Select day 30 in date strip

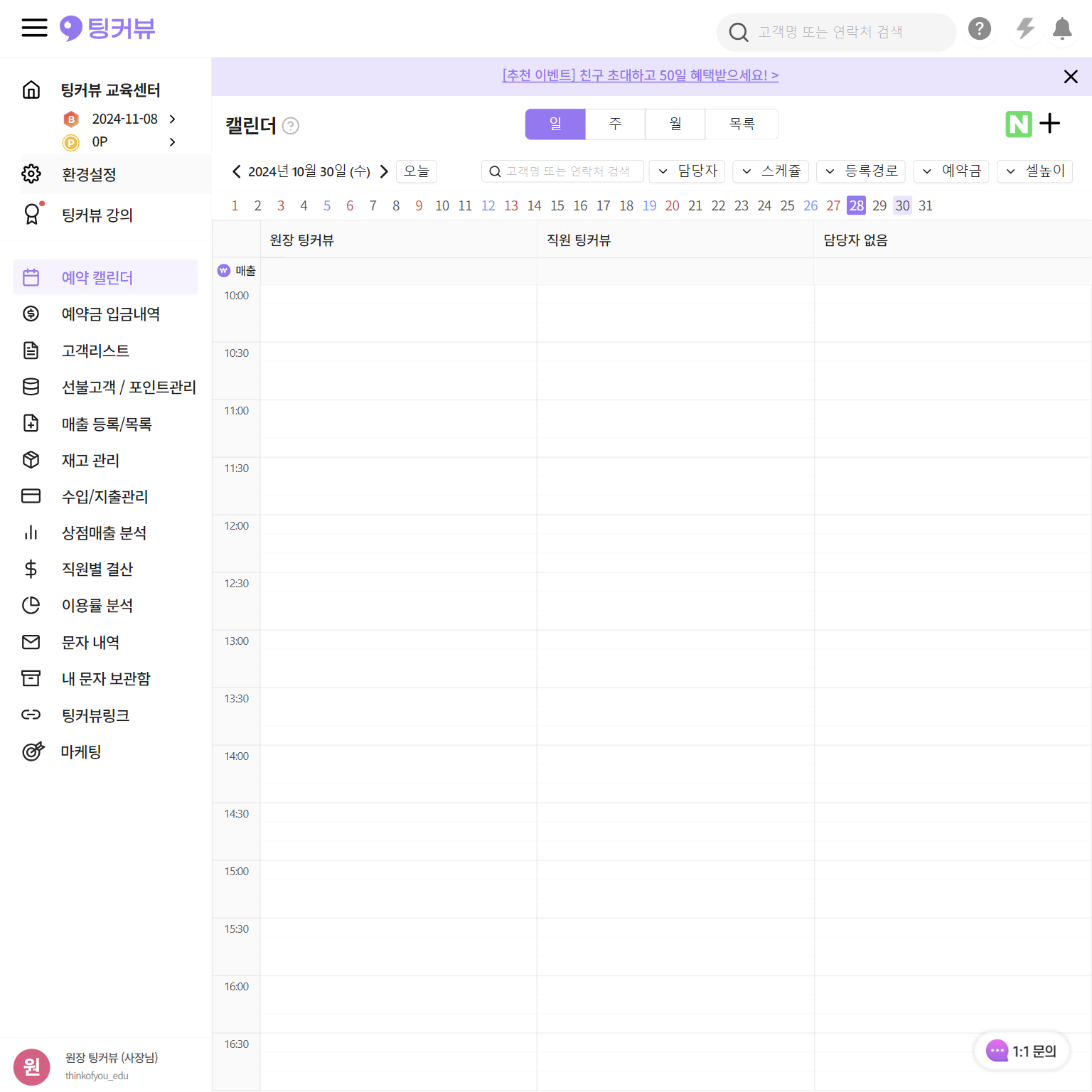coord(902,205)
